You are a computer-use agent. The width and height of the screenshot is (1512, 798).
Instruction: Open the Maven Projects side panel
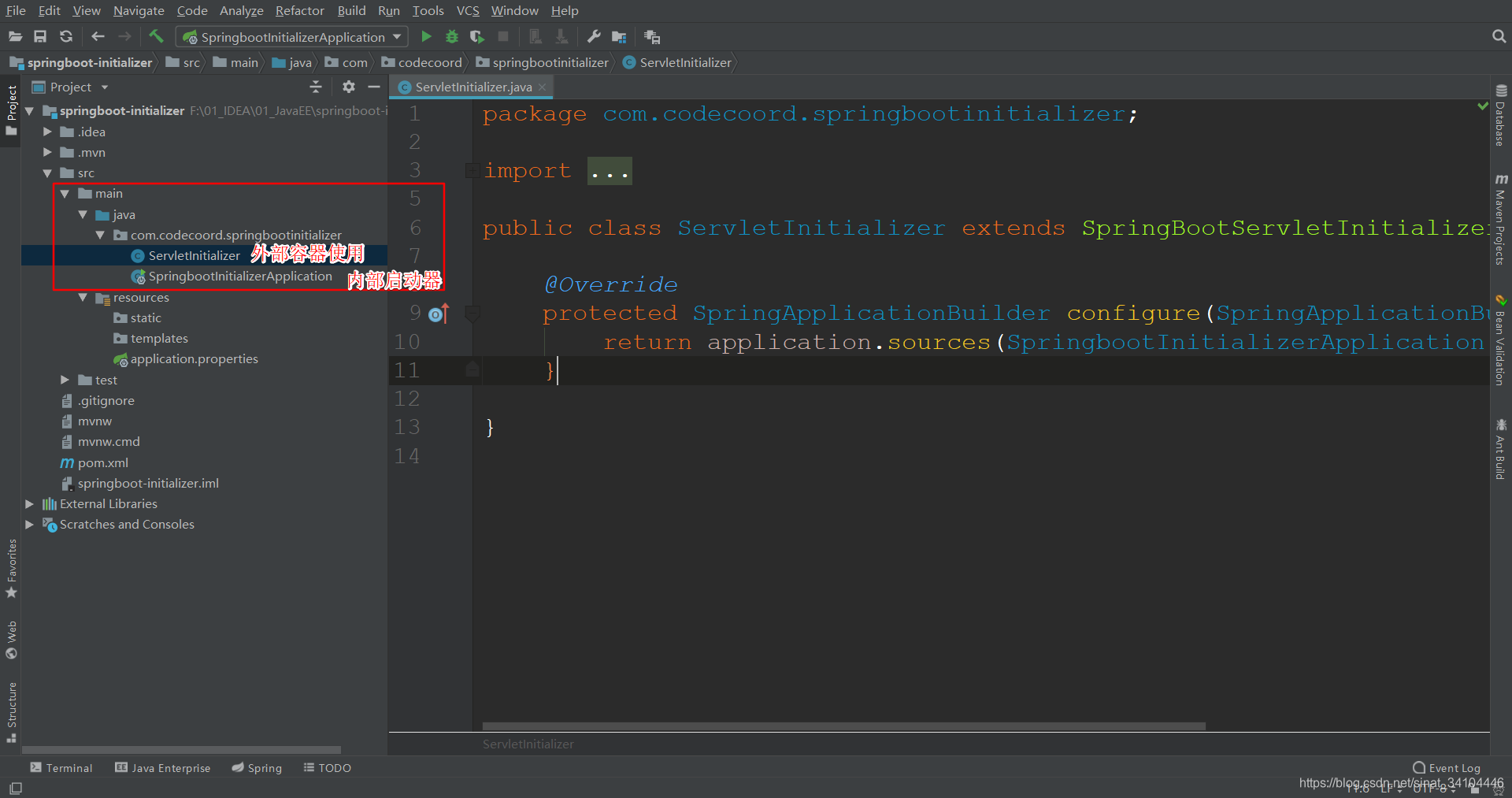[x=1501, y=221]
